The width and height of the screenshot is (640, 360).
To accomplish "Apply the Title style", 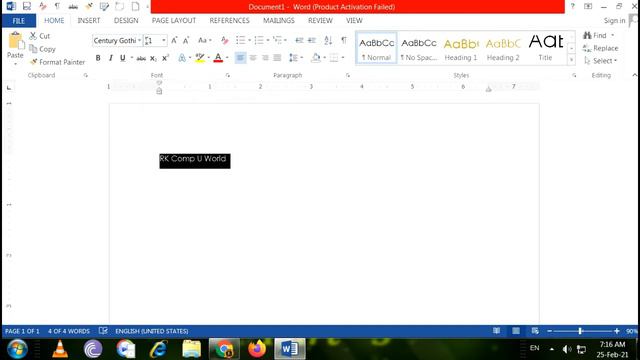I will (546, 48).
